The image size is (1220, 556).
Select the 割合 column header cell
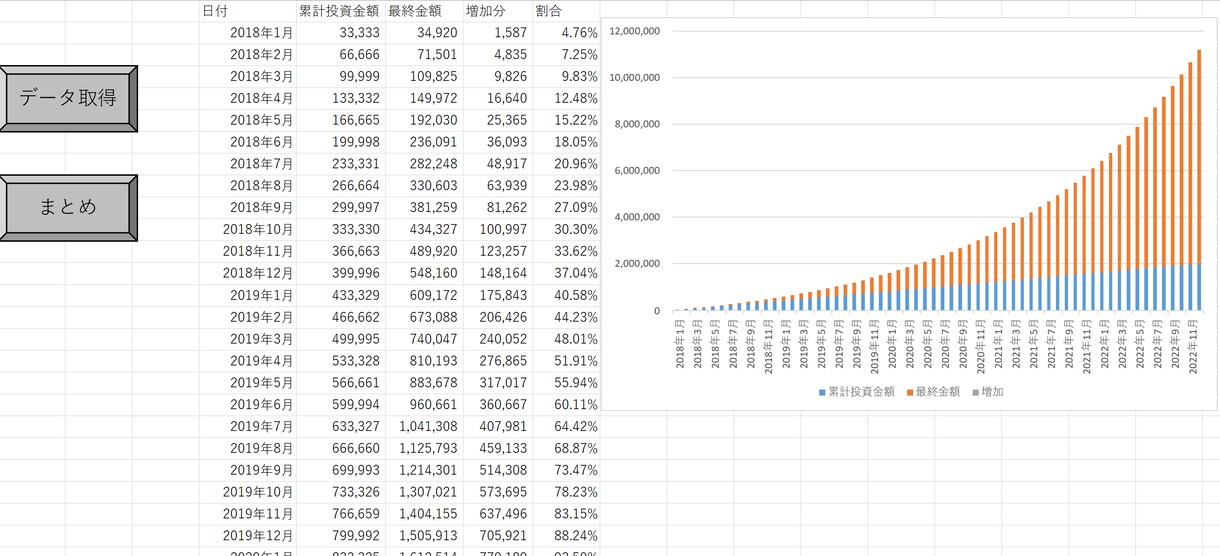(x=566, y=11)
